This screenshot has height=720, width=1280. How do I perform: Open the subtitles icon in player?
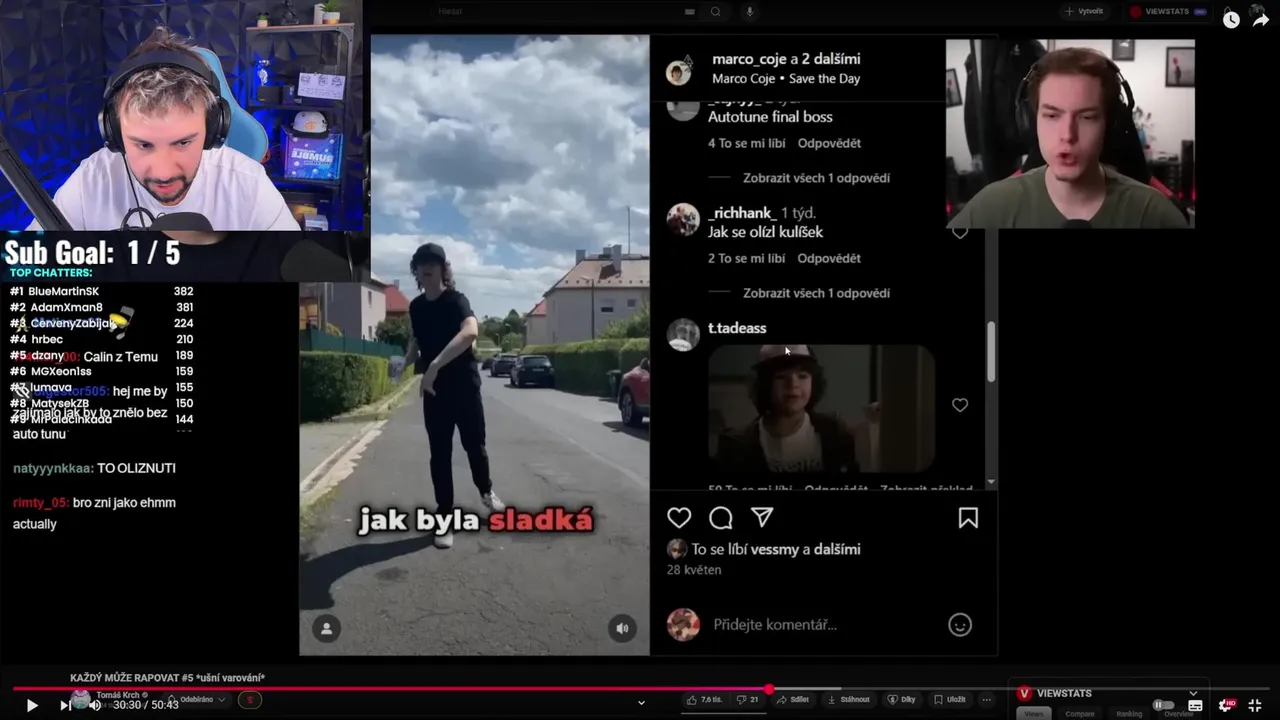pos(1195,705)
